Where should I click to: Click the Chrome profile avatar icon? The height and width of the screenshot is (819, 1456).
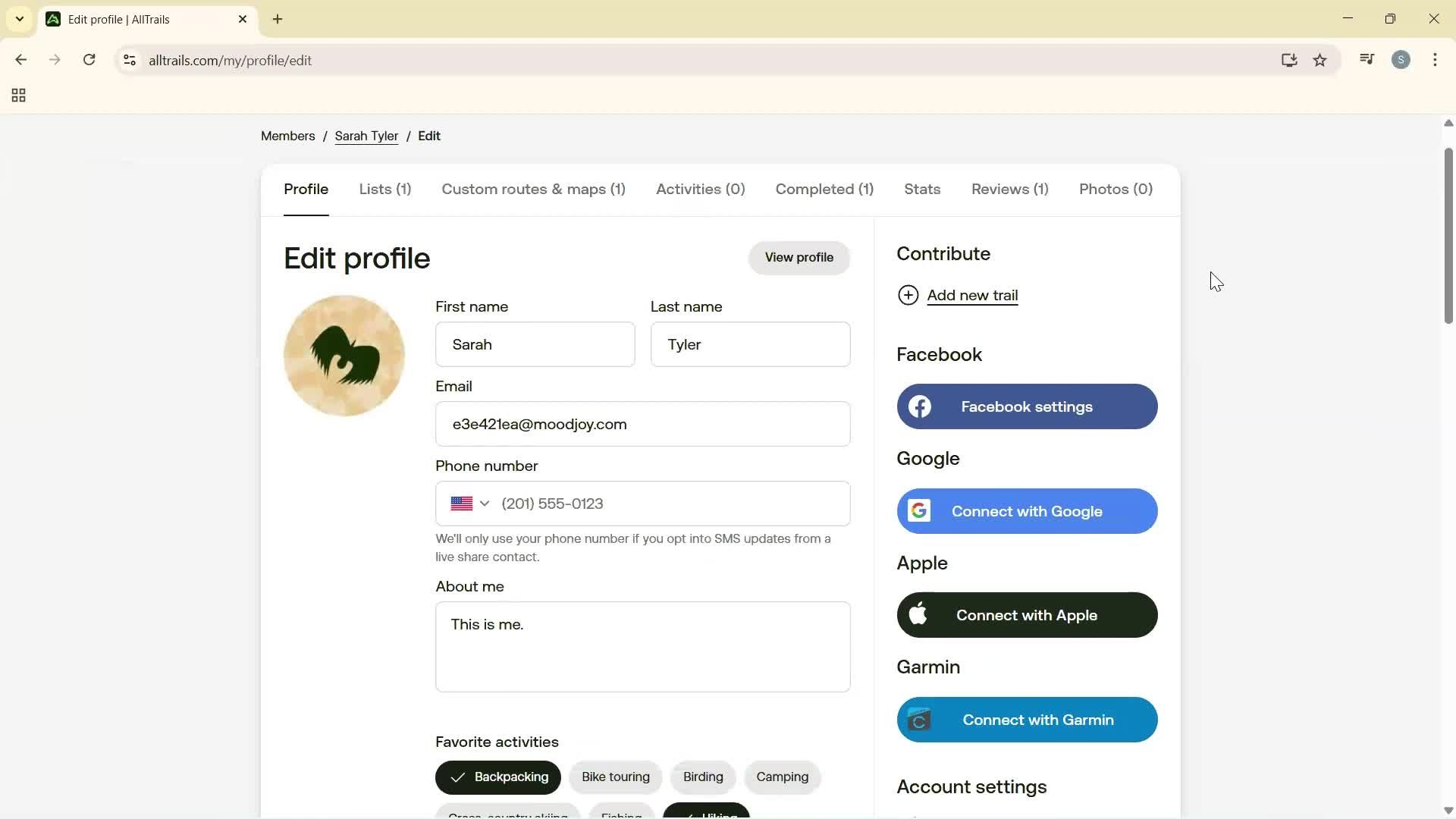pyautogui.click(x=1401, y=60)
